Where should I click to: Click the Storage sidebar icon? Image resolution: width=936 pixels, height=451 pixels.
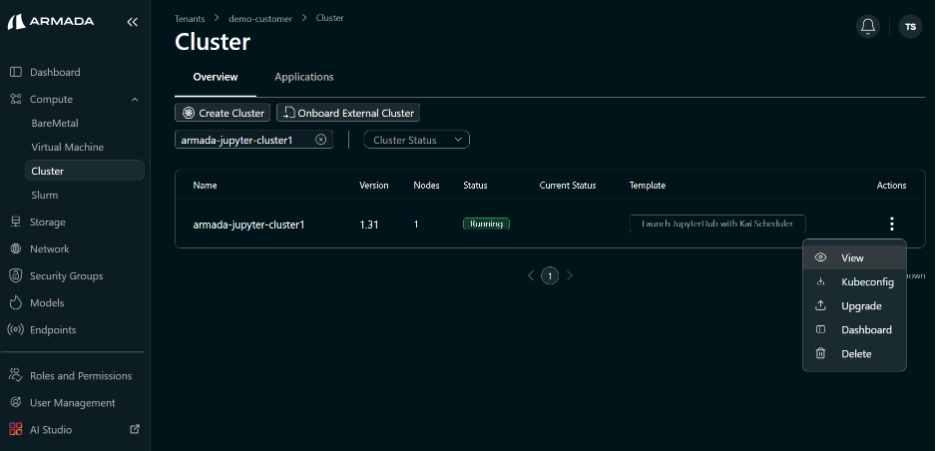pyautogui.click(x=16, y=222)
